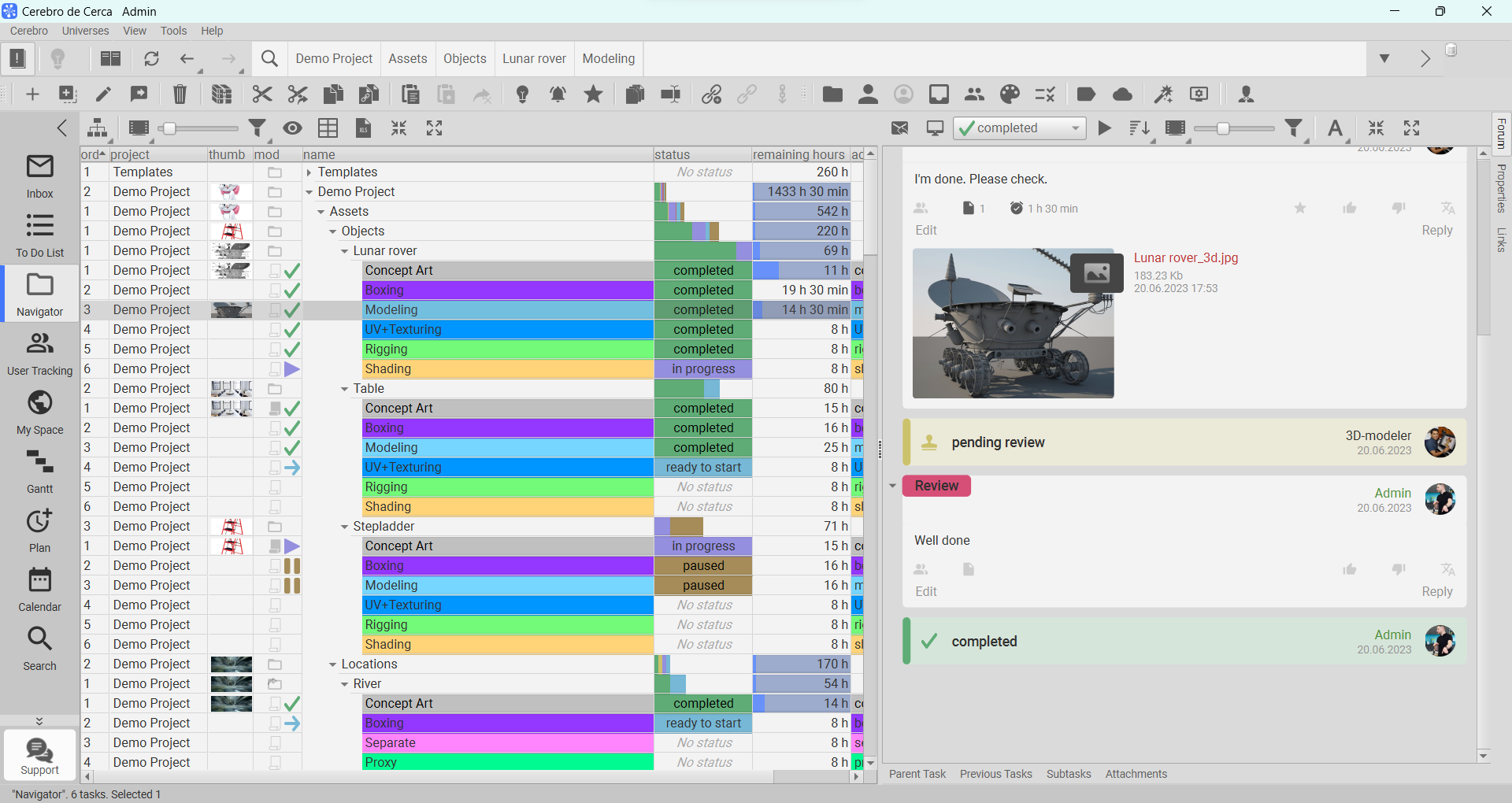
Task: Click the refresh icon in top toolbar
Action: tap(151, 59)
